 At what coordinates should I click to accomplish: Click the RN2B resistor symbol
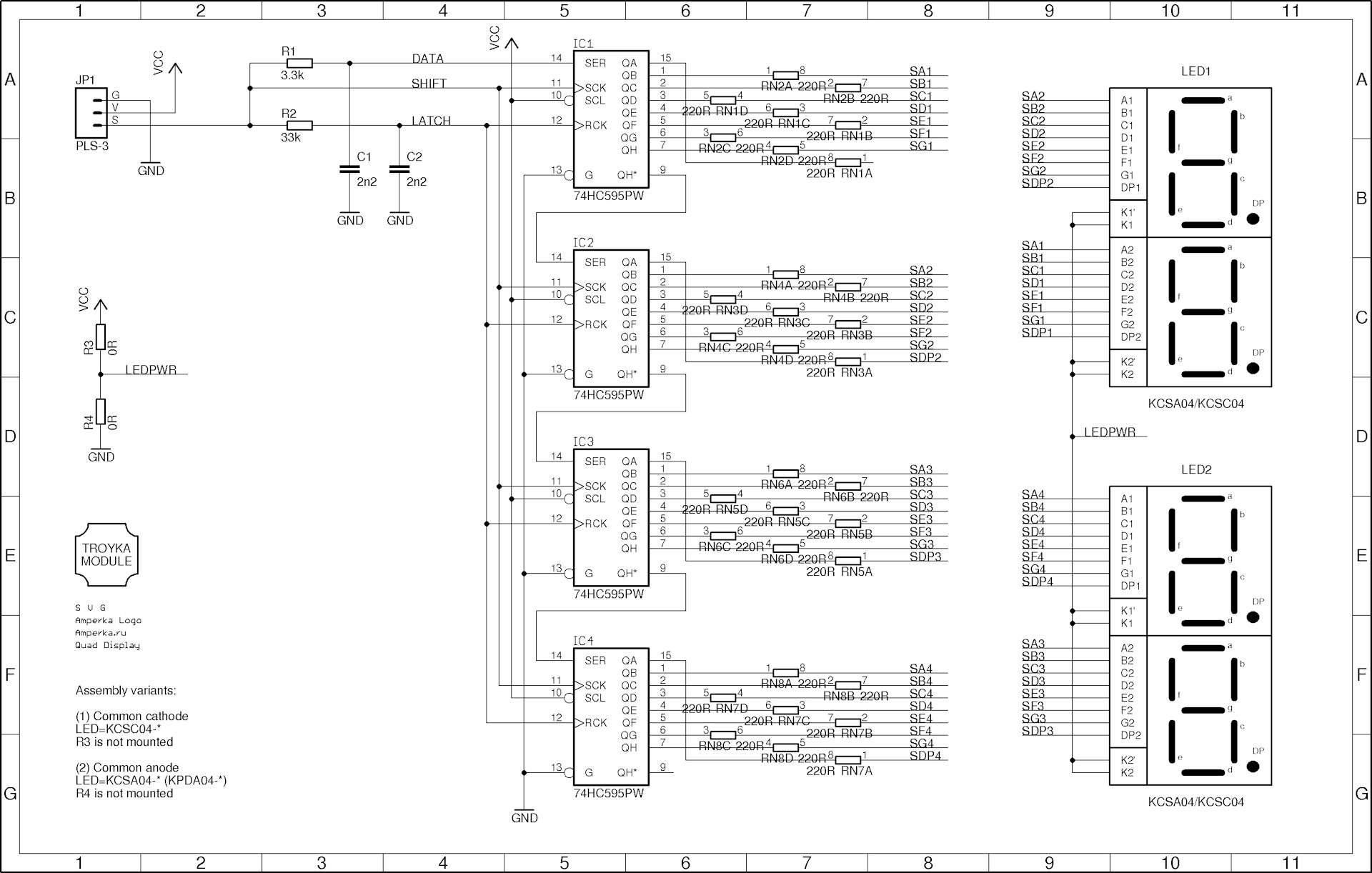[x=848, y=87]
